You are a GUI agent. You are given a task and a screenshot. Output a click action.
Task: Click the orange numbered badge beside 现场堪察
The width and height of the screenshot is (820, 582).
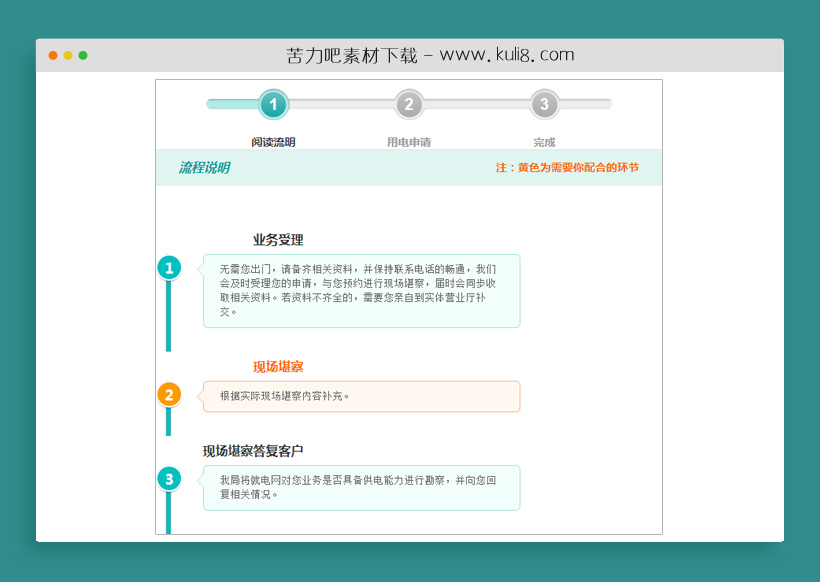pos(170,396)
